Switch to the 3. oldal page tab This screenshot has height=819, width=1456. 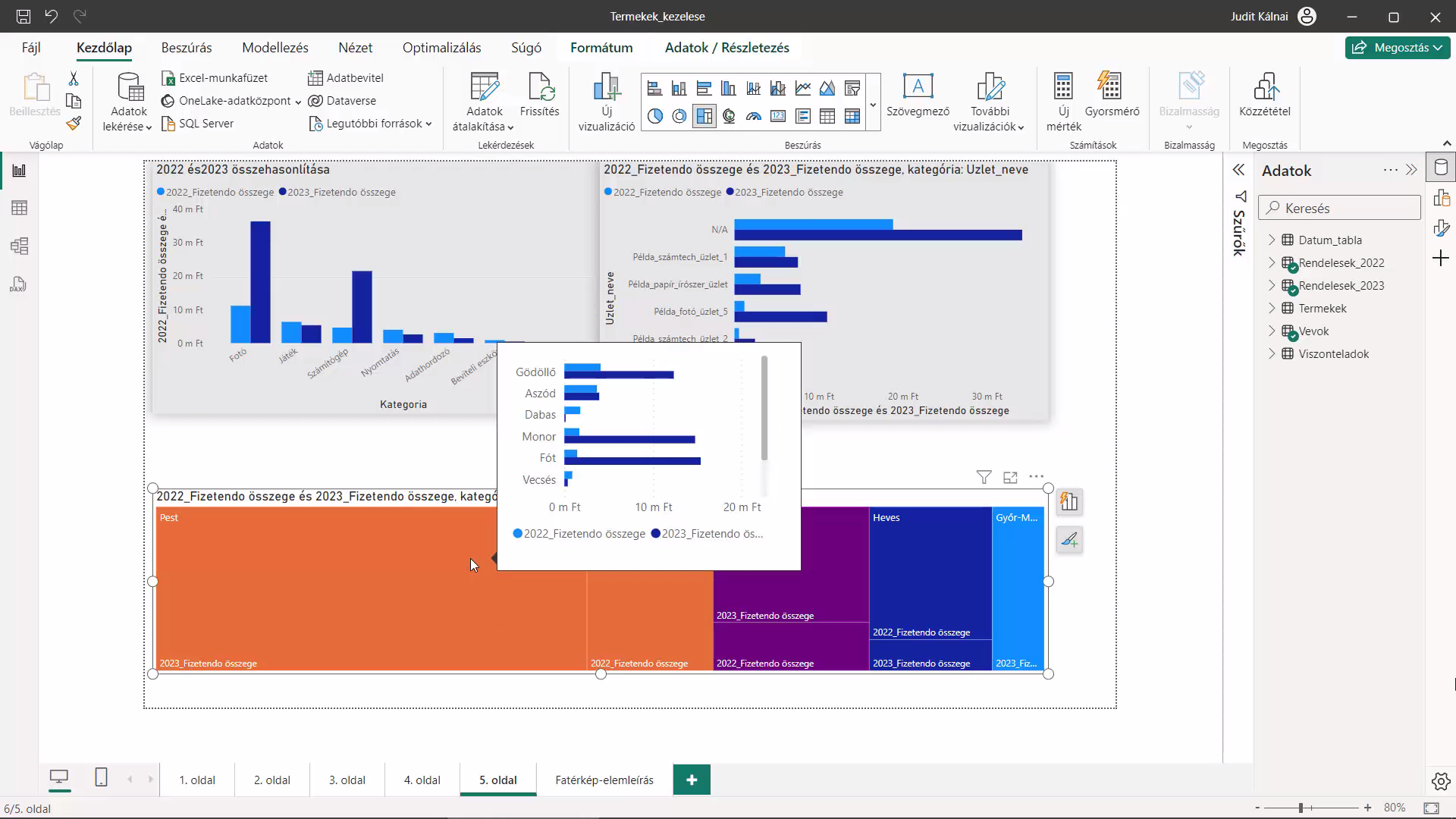pos(347,780)
